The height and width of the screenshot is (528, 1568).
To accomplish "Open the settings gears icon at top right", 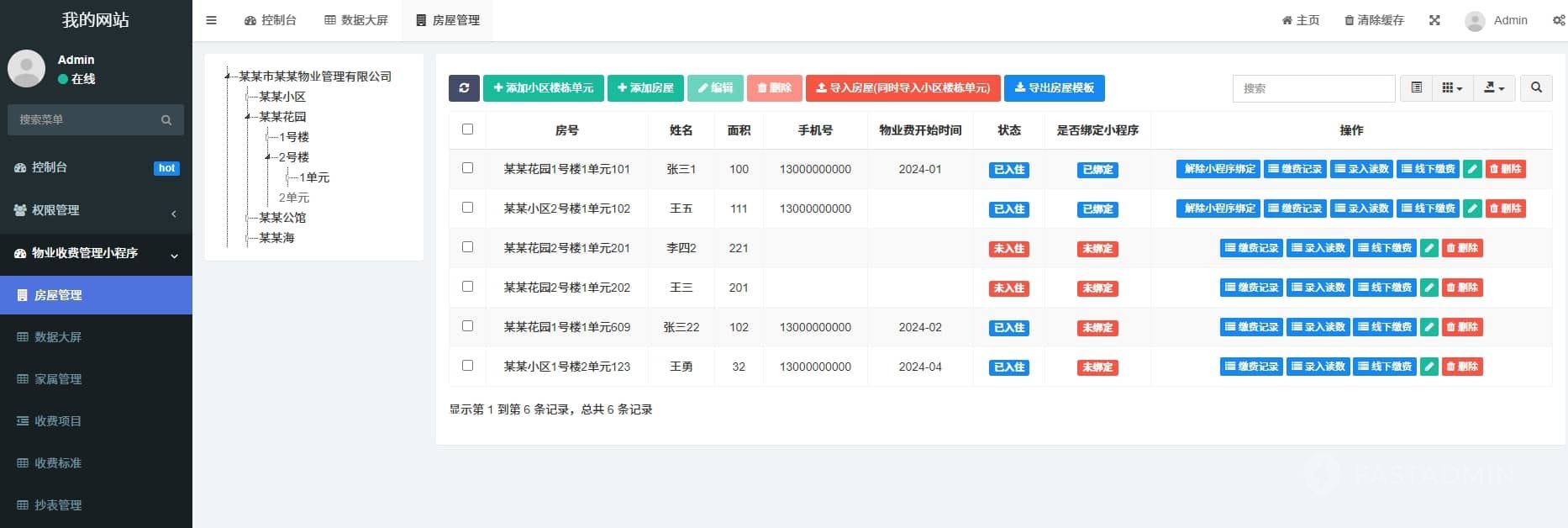I will [x=1559, y=20].
